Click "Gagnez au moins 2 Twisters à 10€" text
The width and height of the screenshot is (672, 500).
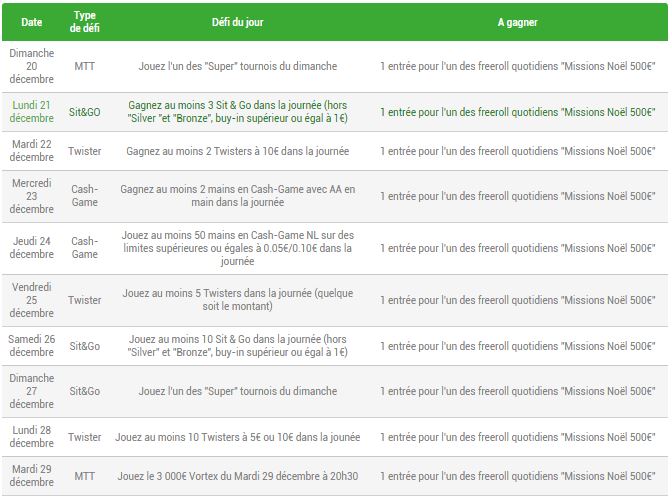(237, 151)
